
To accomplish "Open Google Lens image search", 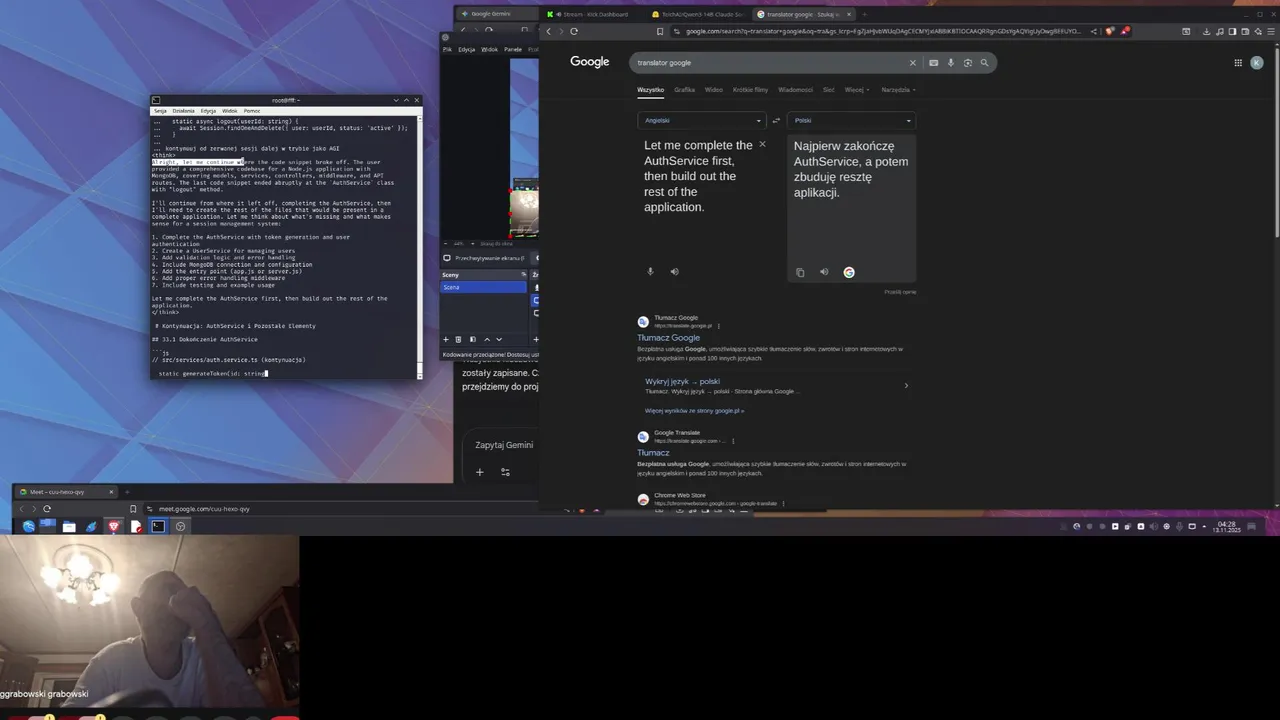I will click(x=968, y=63).
